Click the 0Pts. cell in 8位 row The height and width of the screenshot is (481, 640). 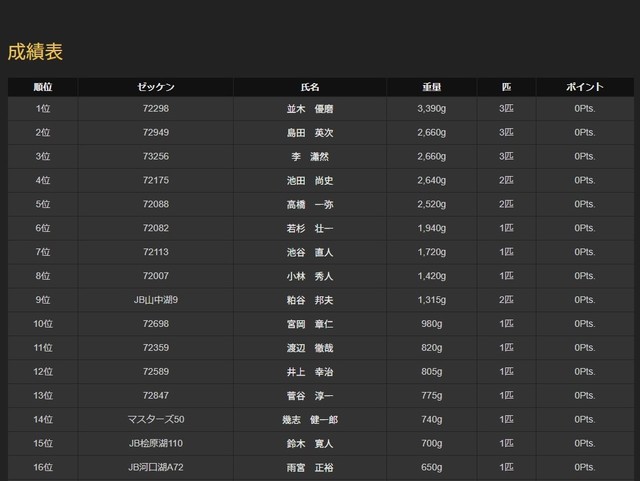point(585,275)
